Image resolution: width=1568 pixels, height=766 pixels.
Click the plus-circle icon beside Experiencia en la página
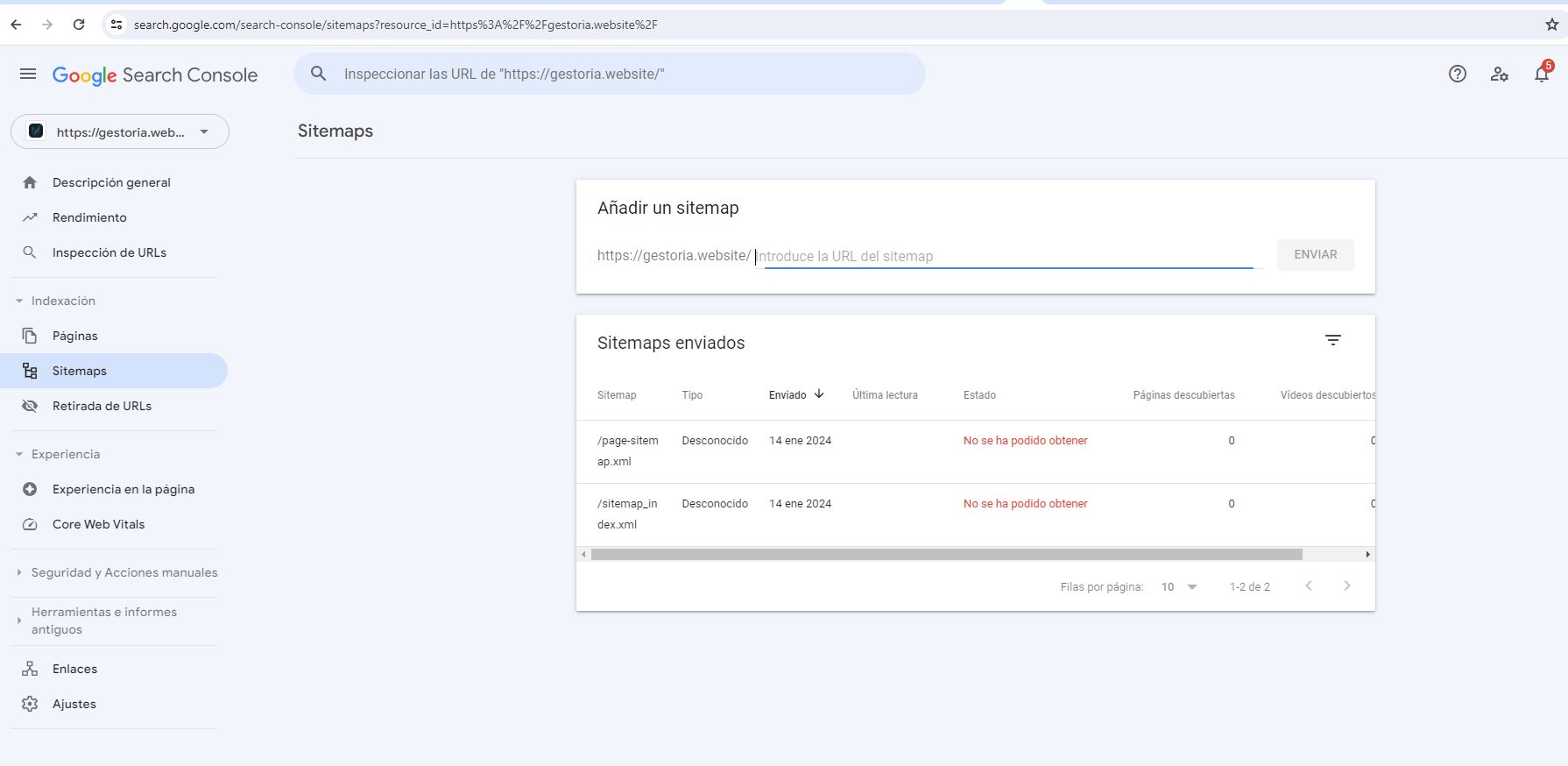coord(30,489)
